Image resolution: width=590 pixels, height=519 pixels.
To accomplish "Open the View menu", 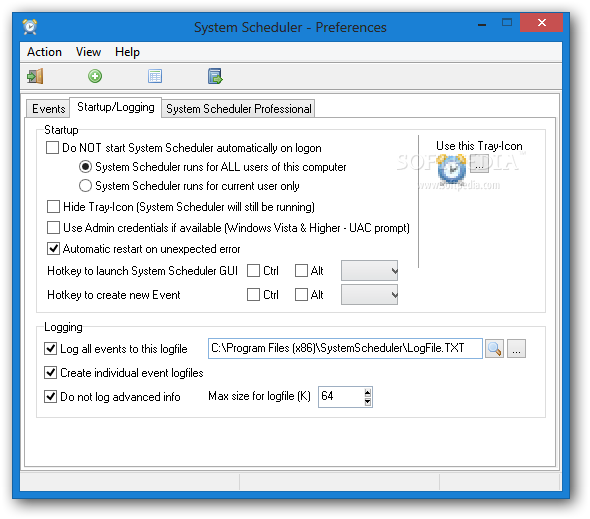I will click(x=88, y=52).
